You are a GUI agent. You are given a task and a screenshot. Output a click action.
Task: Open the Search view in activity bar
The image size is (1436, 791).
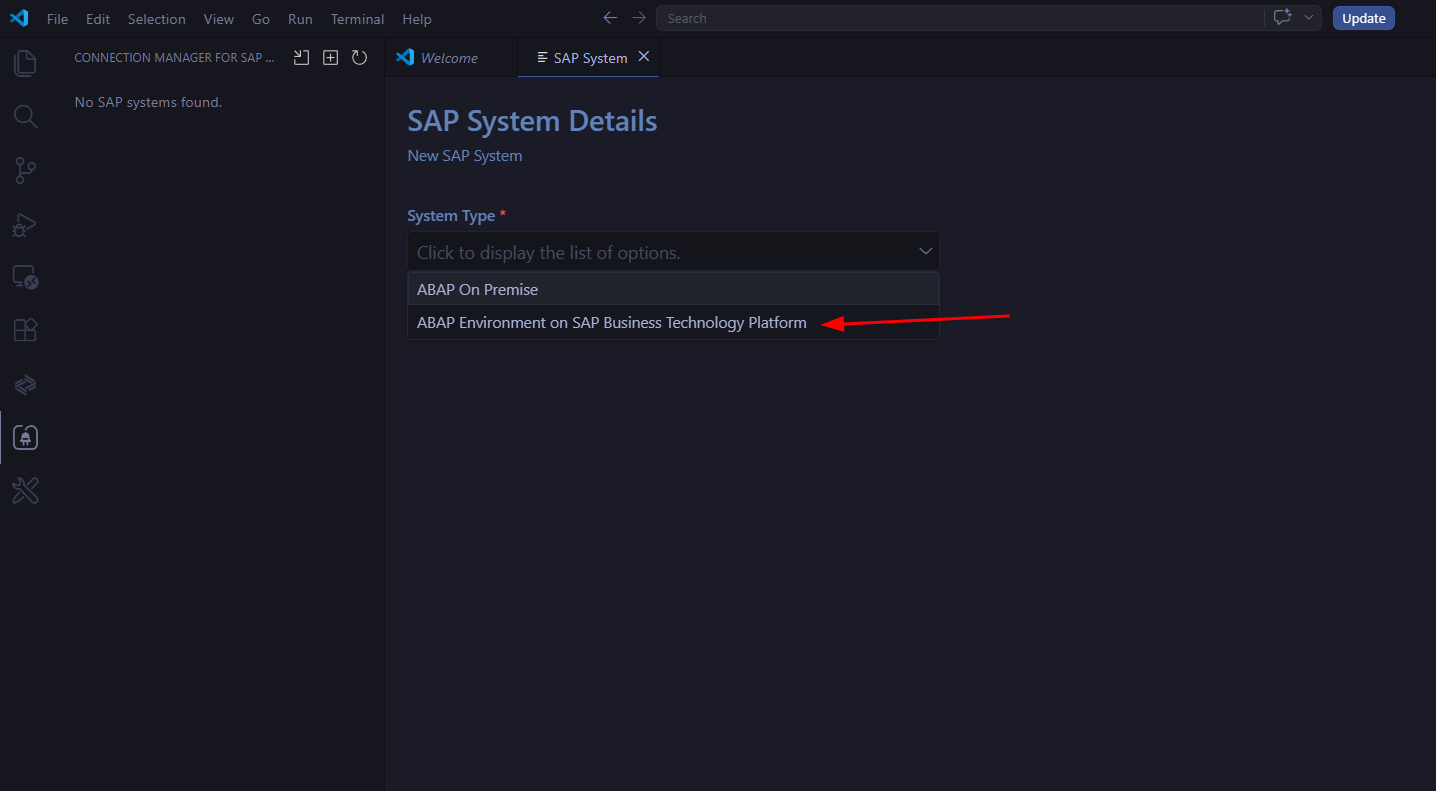tap(25, 117)
